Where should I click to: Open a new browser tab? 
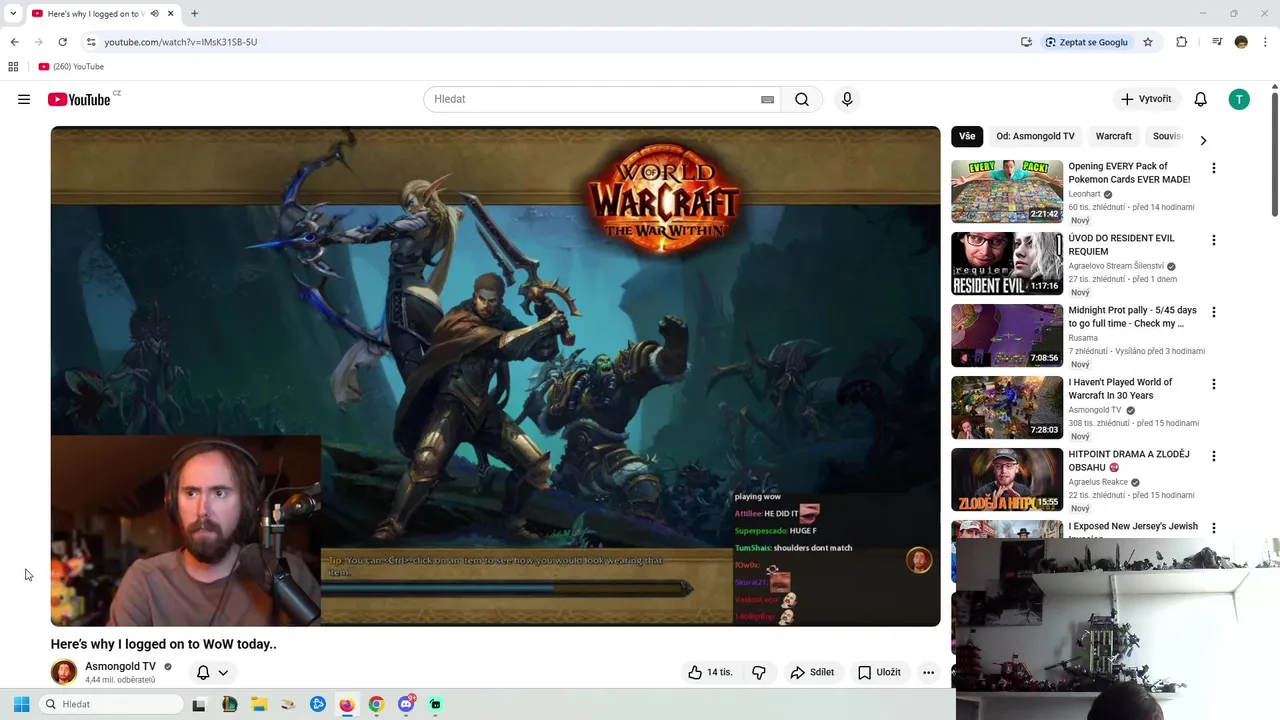[194, 14]
